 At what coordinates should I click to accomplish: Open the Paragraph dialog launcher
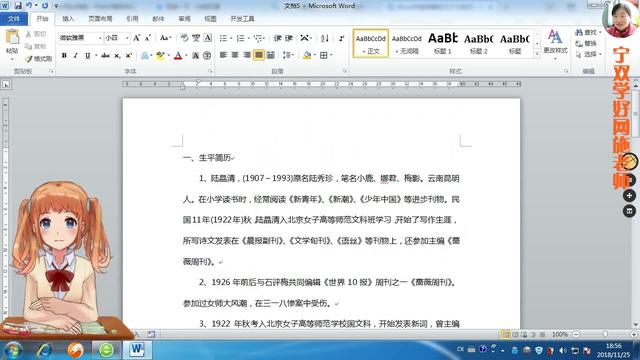pos(345,71)
